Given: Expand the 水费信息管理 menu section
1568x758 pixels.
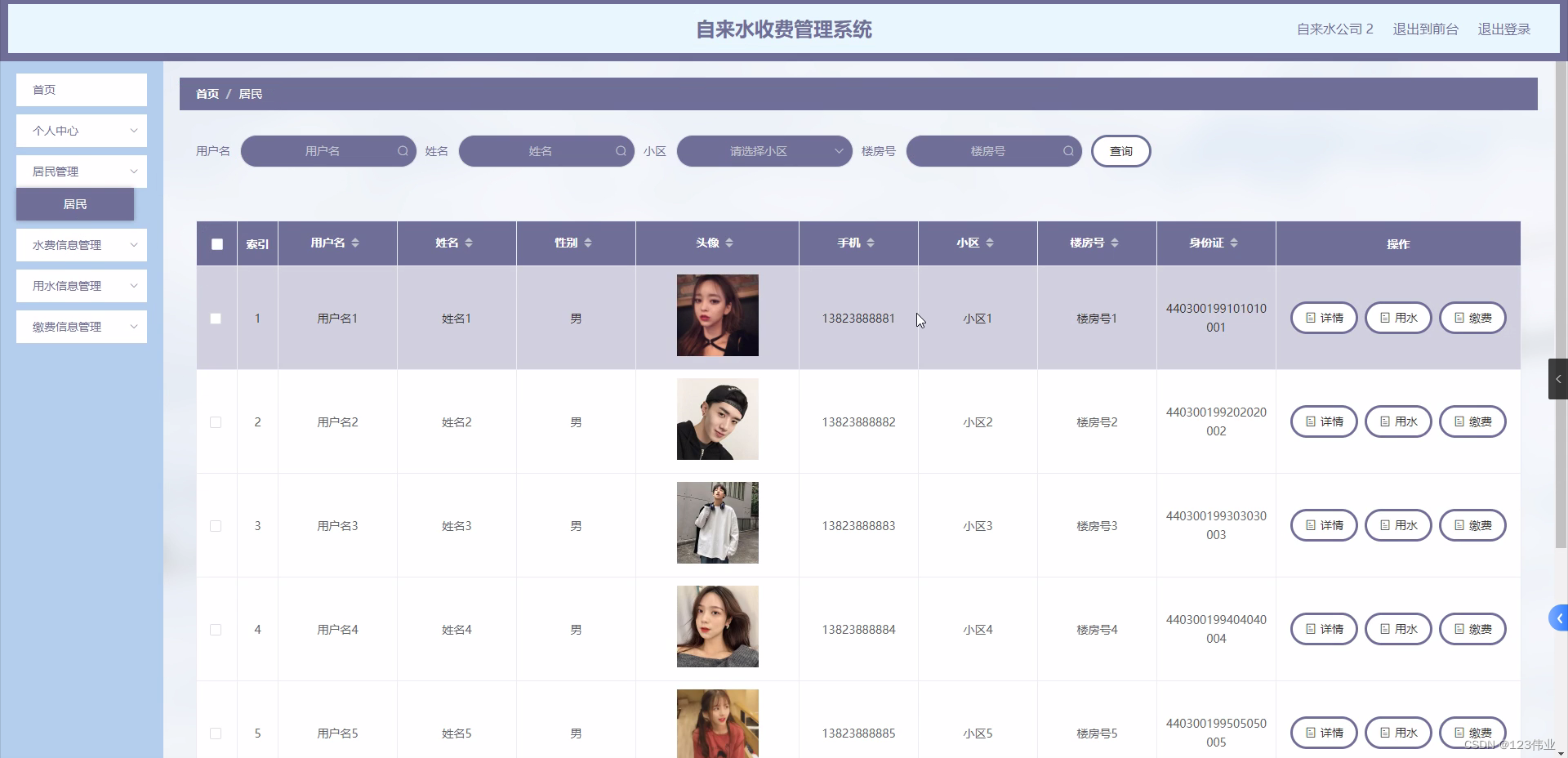Looking at the screenshot, I should click(81, 245).
